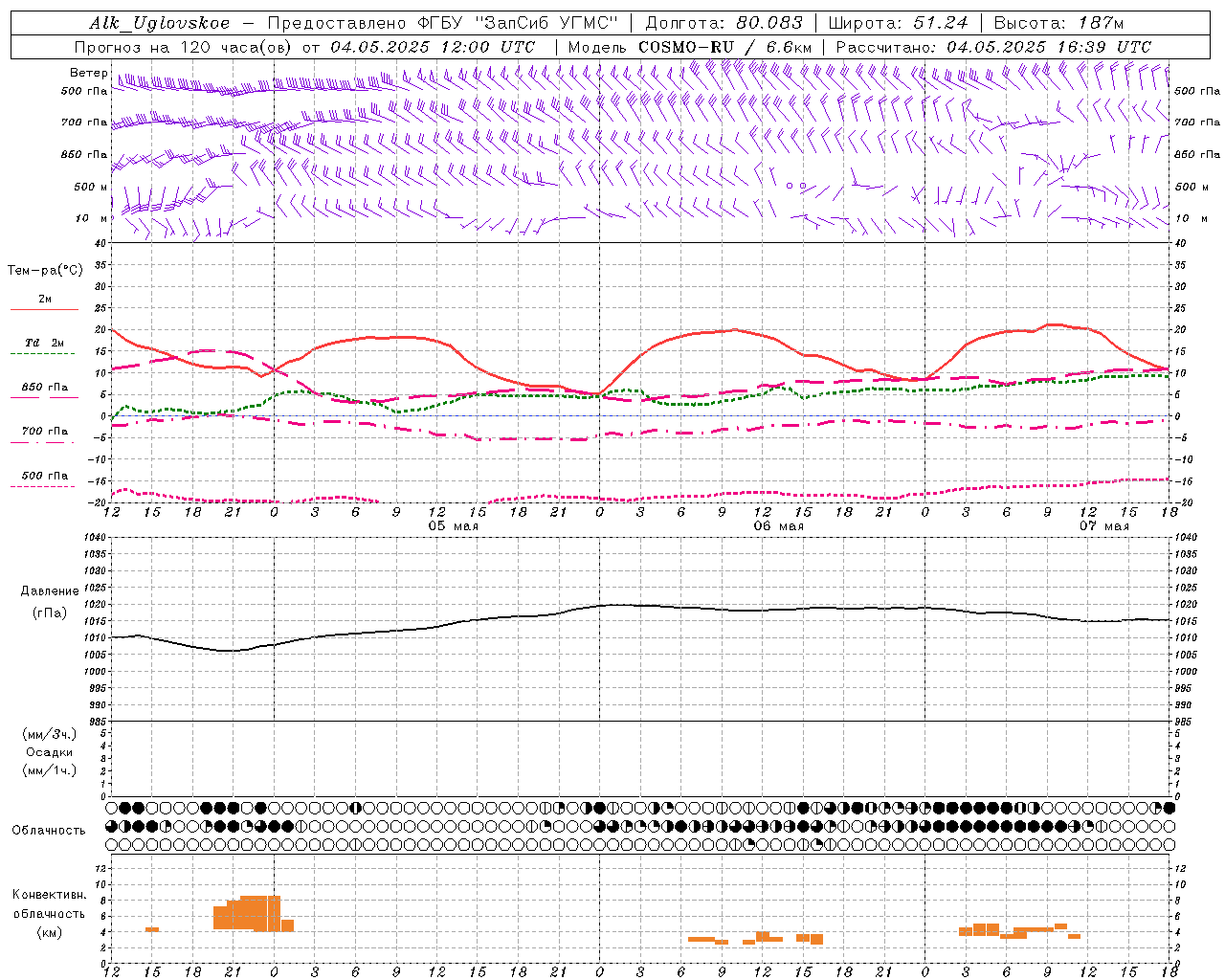Click the '500 гПа' temperature legend entry
This screenshot has height=980, width=1225.
pos(45,476)
